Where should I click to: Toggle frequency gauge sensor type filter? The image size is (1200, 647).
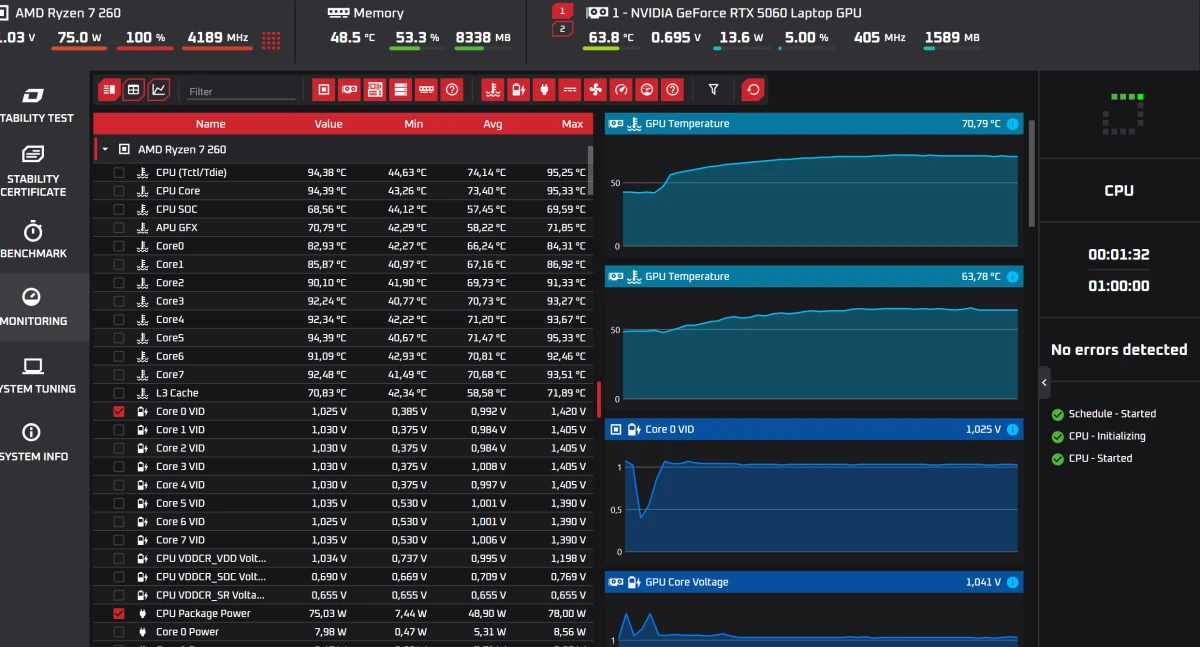coord(621,90)
